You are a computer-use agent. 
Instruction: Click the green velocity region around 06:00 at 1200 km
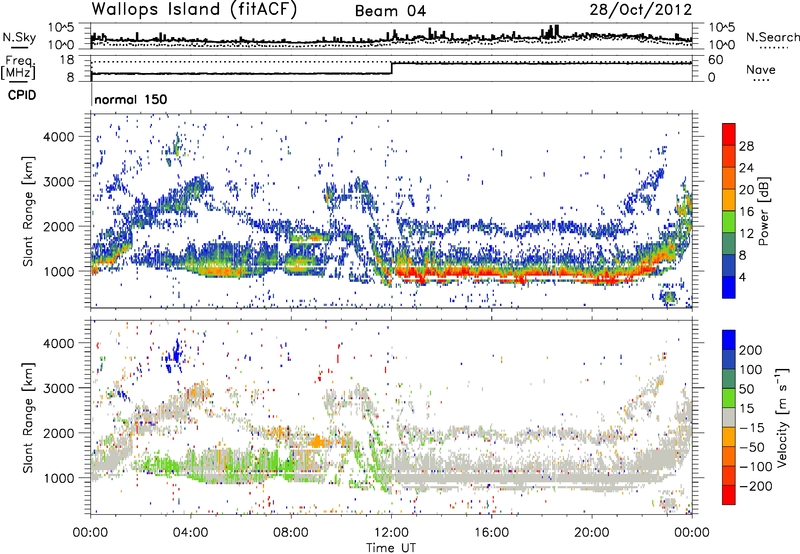click(240, 464)
